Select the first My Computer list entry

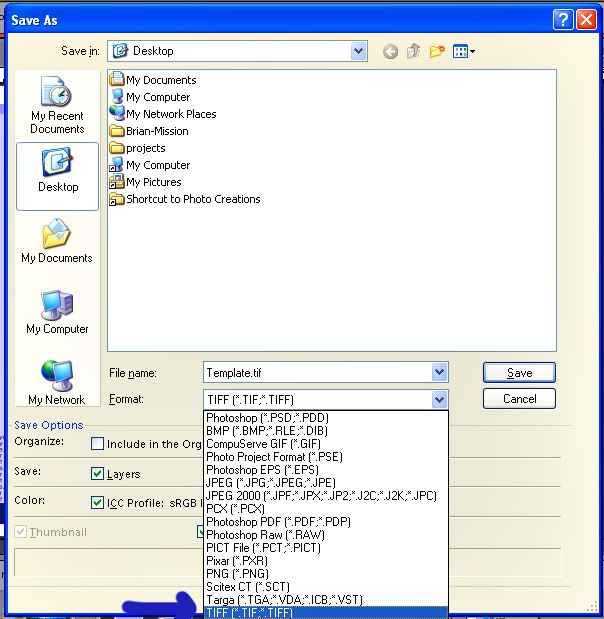click(x=150, y=97)
